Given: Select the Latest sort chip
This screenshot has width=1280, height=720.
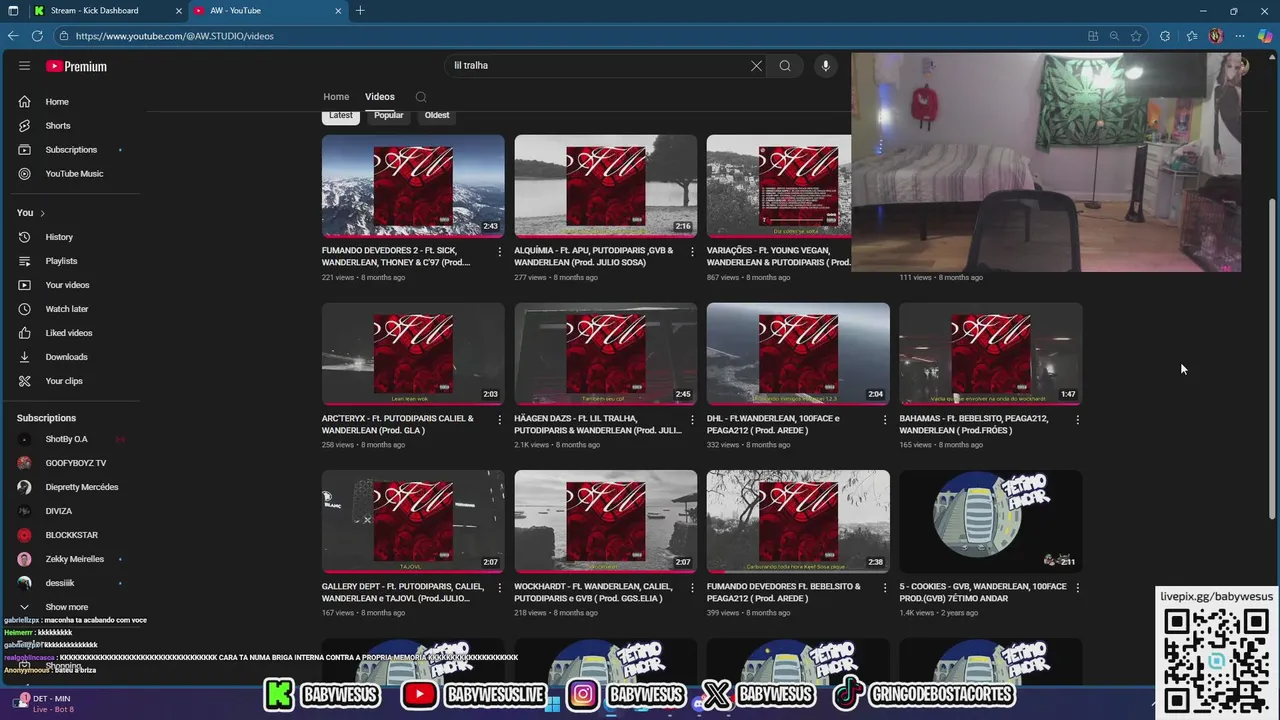Looking at the screenshot, I should 341,115.
